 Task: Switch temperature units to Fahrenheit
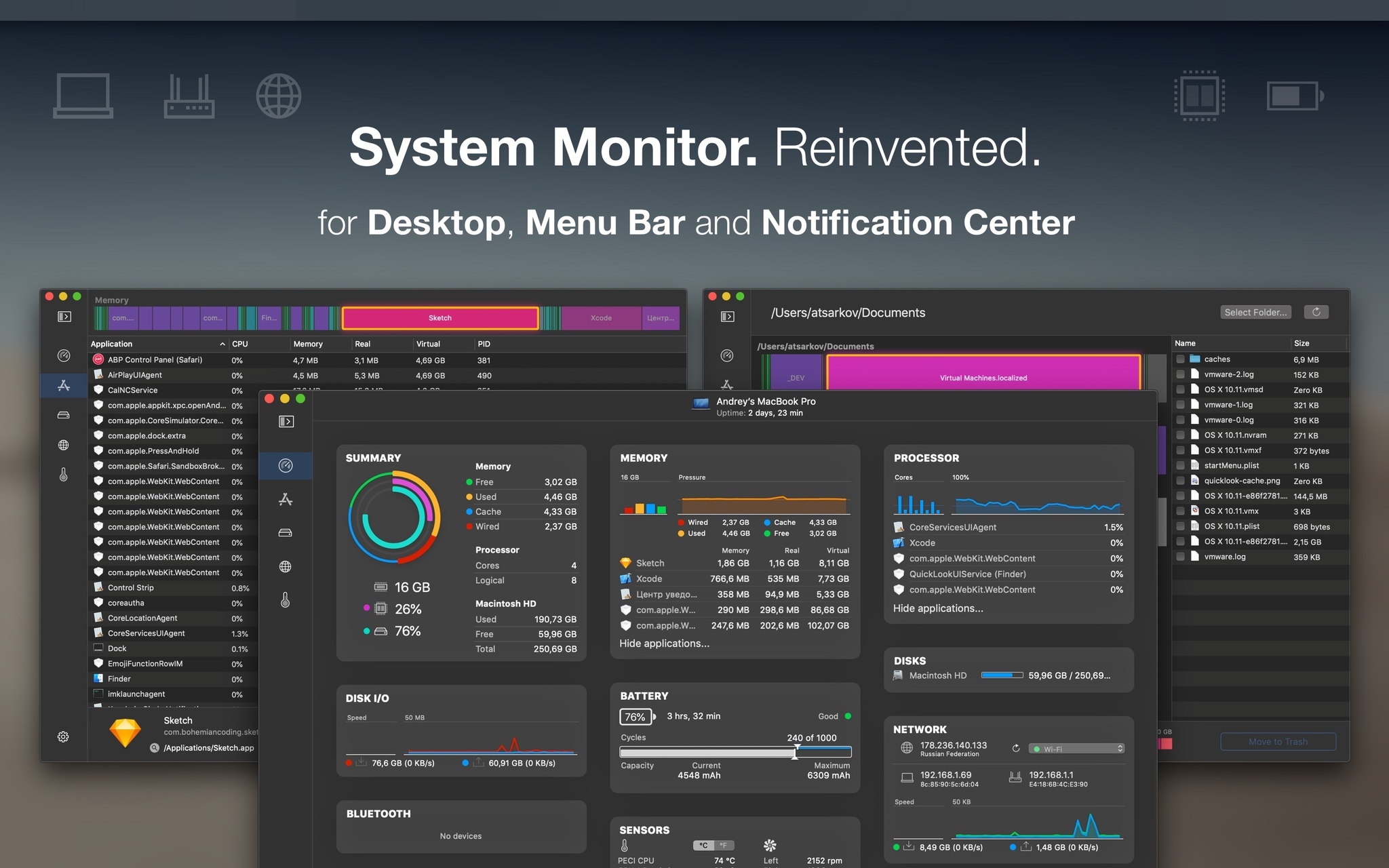pyautogui.click(x=724, y=845)
